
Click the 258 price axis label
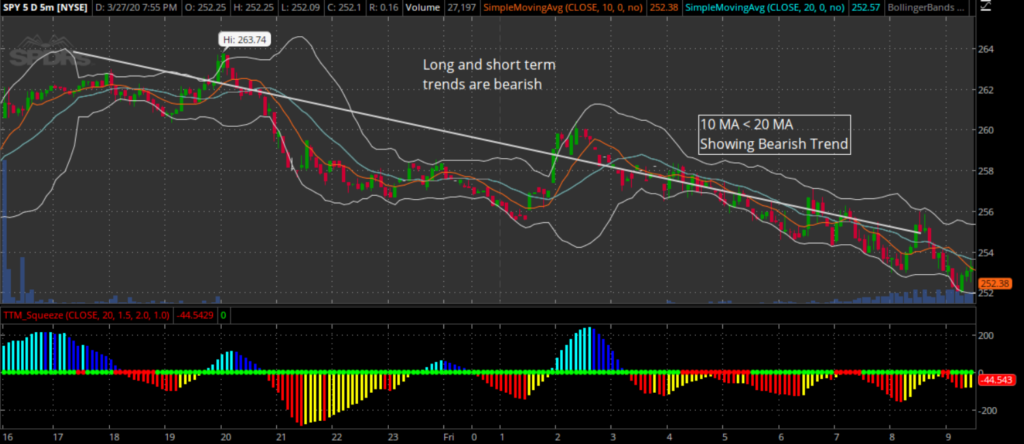[x=987, y=171]
